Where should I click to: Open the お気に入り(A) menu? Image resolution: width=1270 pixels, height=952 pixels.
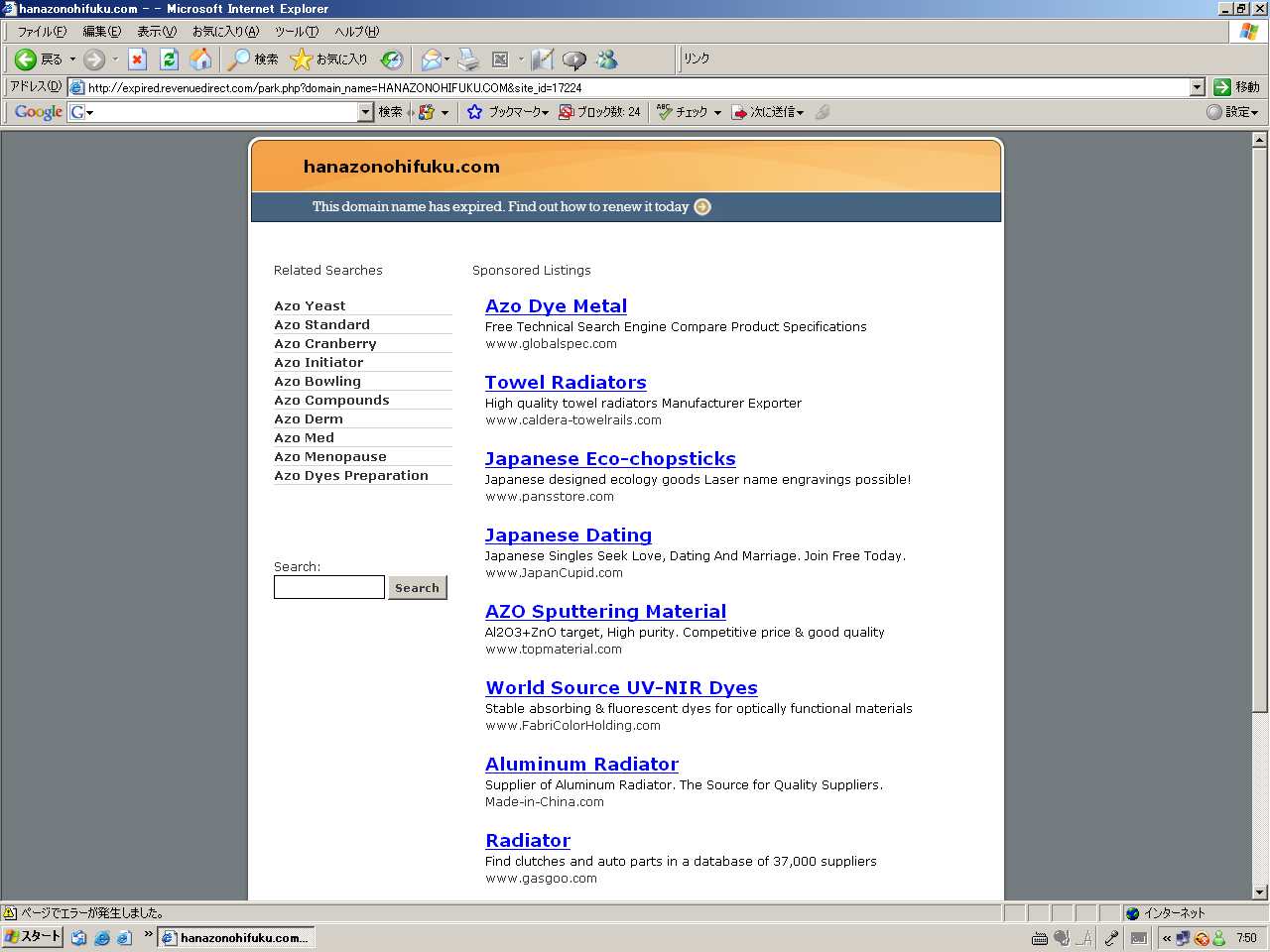coord(225,32)
